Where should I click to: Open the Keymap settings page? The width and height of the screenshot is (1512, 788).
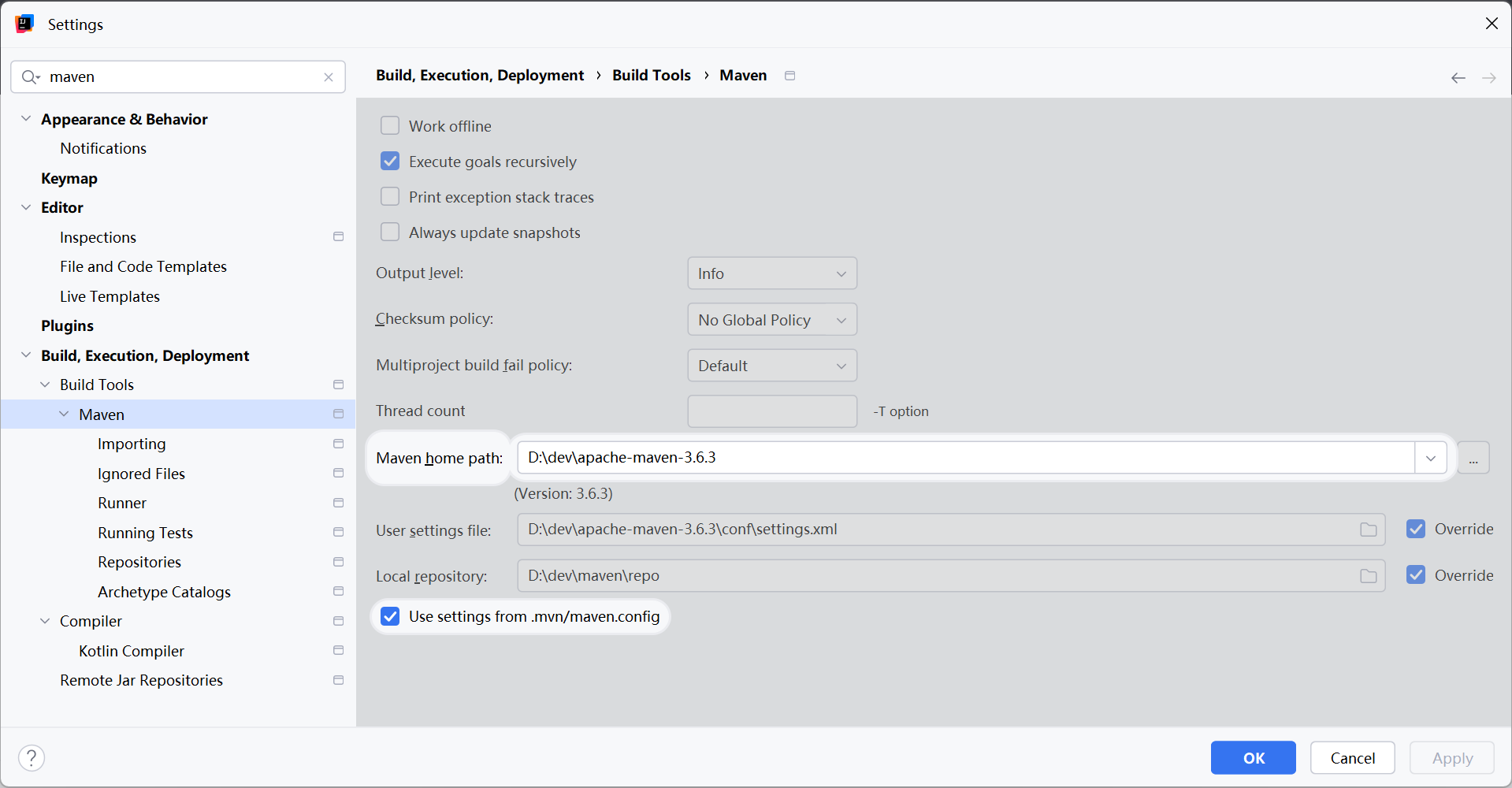pyautogui.click(x=69, y=178)
